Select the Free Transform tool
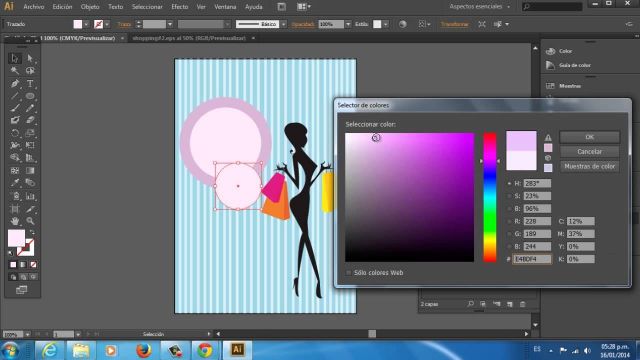 [x=30, y=145]
